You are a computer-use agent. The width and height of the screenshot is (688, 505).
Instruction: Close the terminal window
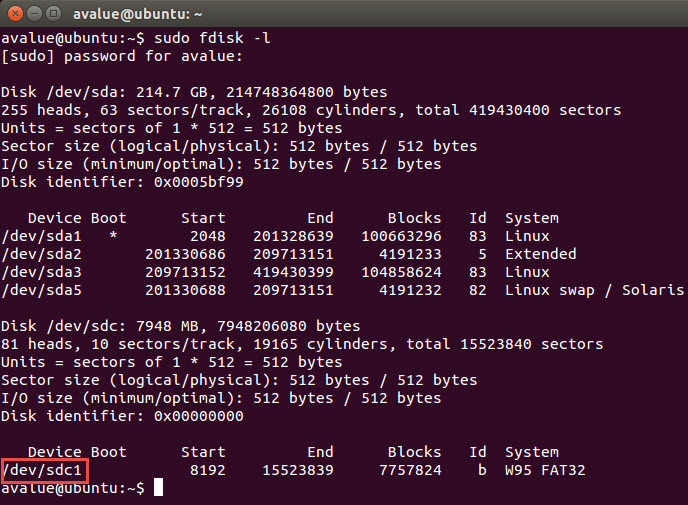14,13
